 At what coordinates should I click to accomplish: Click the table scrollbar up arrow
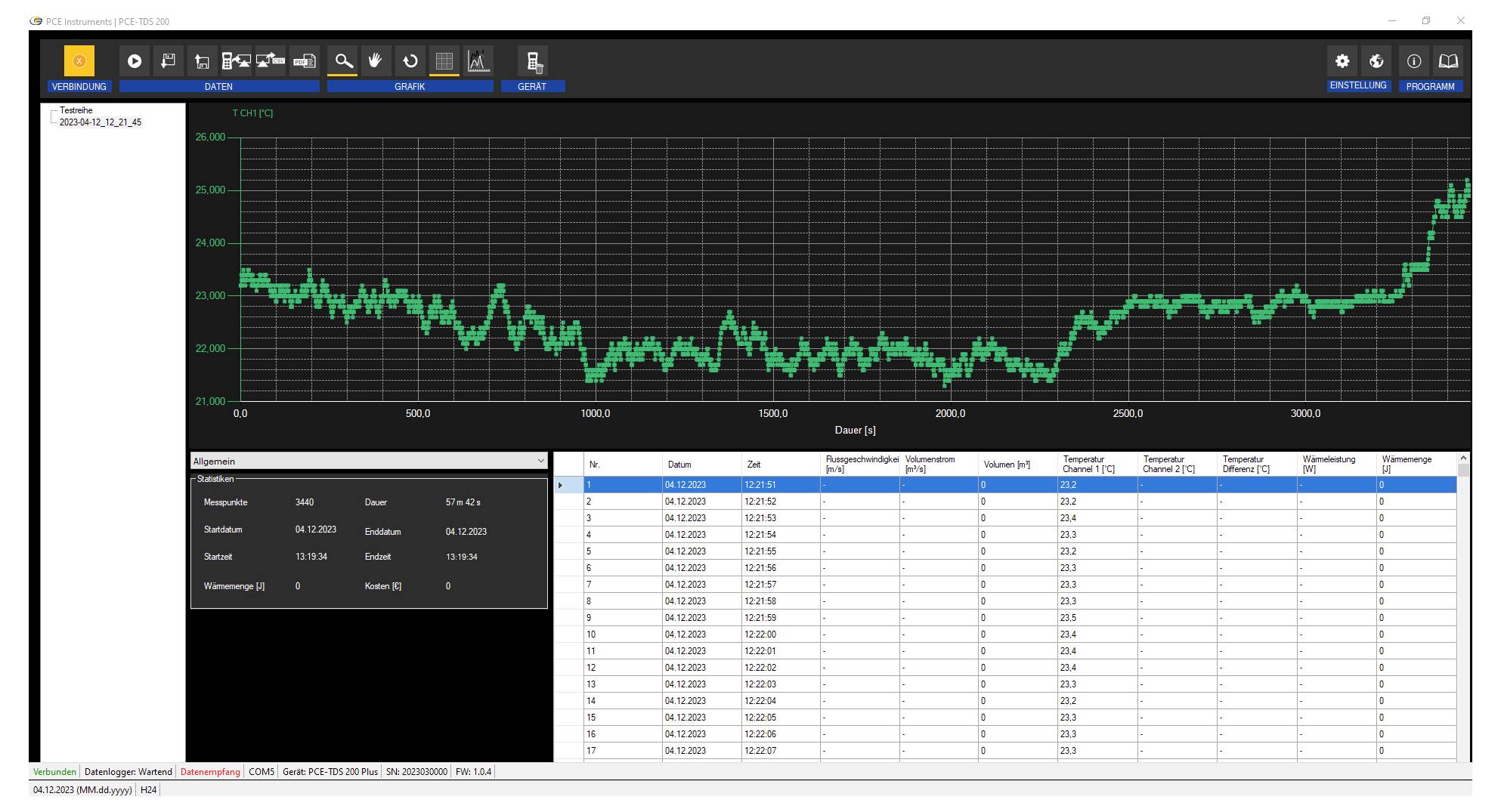pyautogui.click(x=1463, y=458)
